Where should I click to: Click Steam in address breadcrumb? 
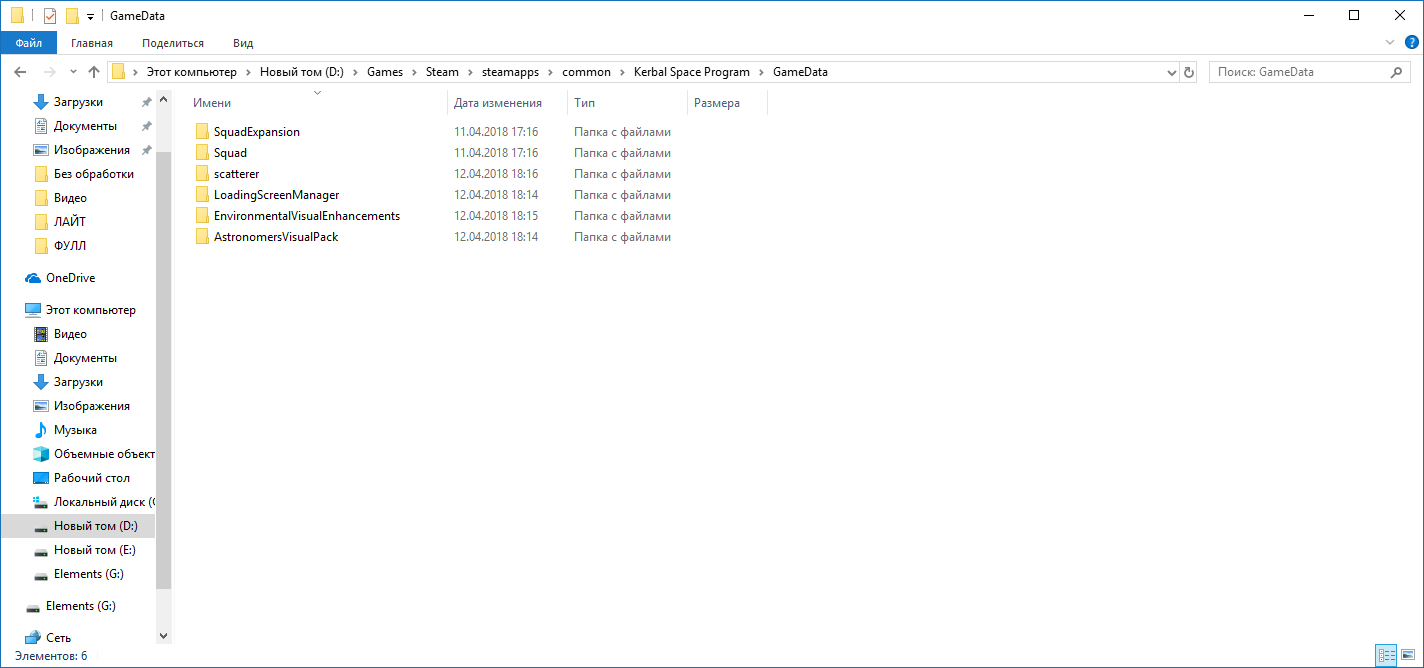click(442, 72)
